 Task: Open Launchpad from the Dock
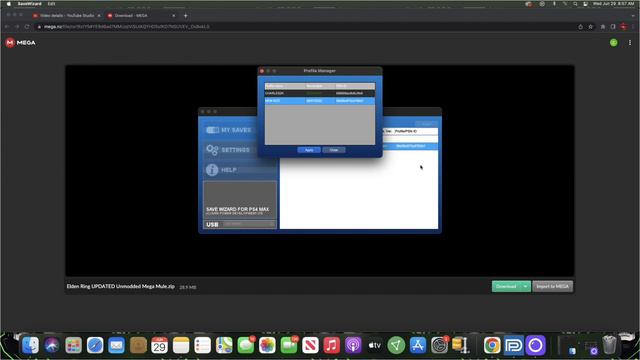point(73,345)
